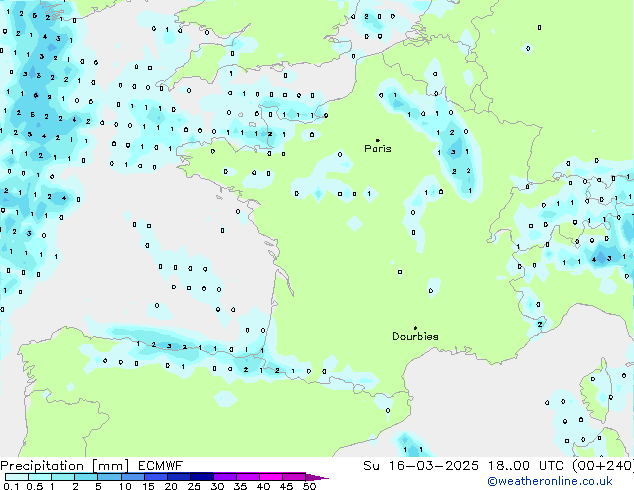Pick the 20–25 mm dark blue swatch
The image size is (634, 490).
click(178, 477)
